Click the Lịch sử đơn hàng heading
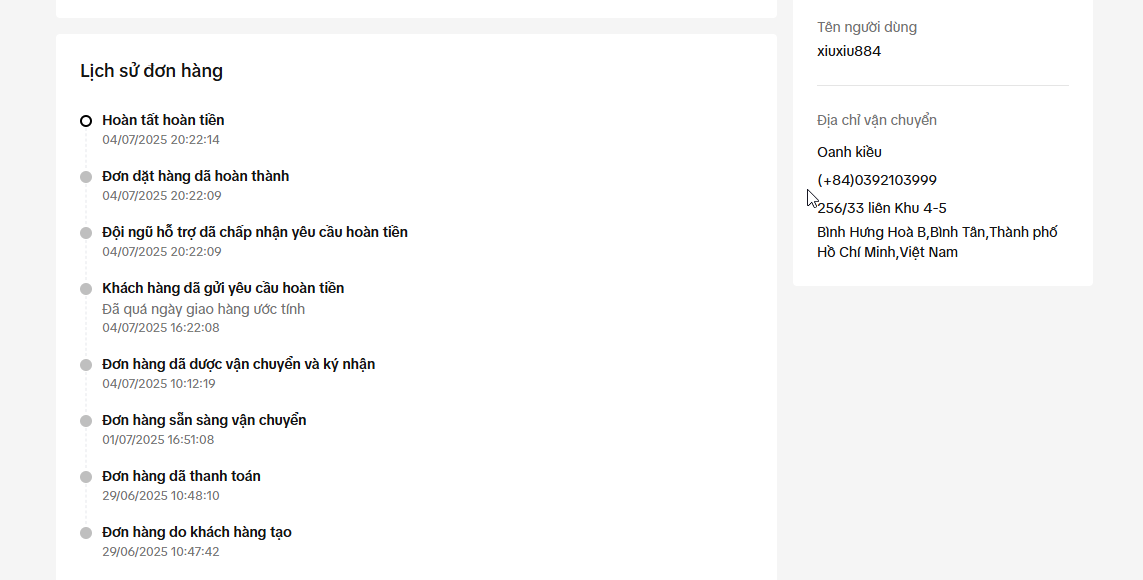The width and height of the screenshot is (1143, 580). 152,71
